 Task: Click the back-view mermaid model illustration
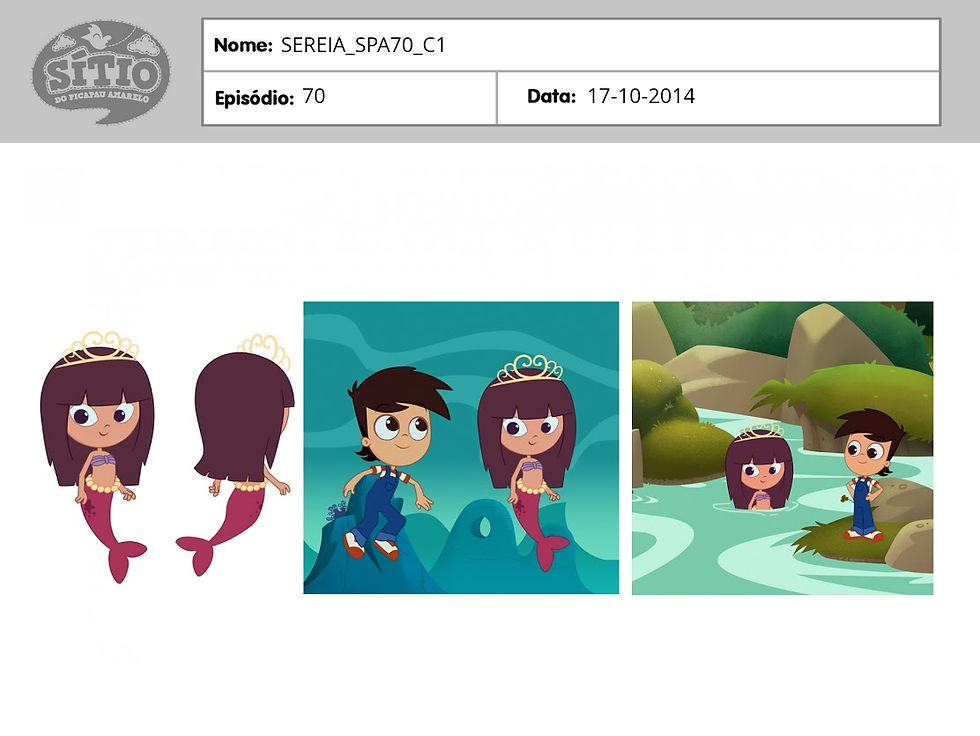coord(236,455)
